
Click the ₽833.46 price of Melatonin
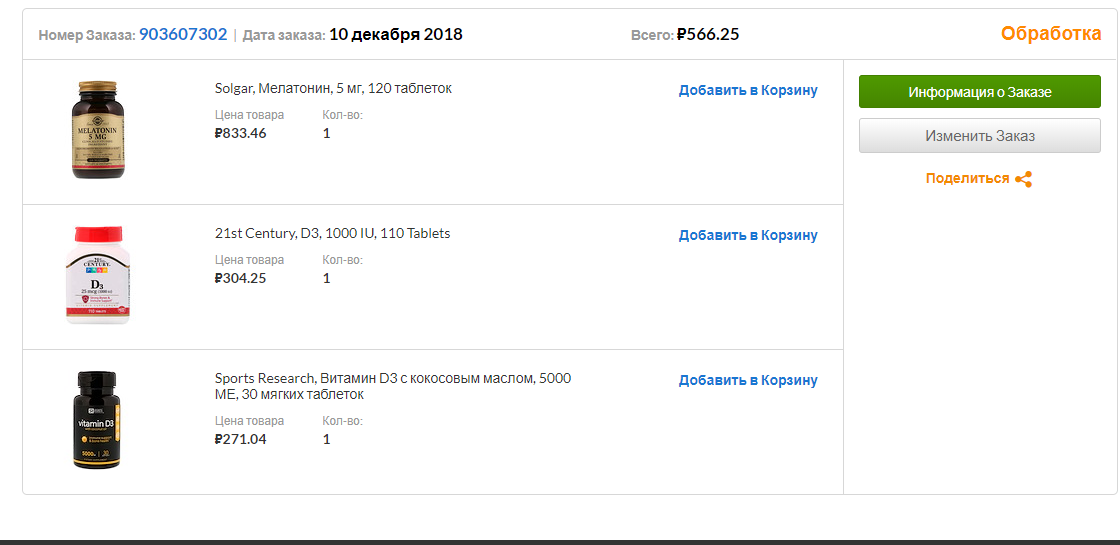click(240, 133)
